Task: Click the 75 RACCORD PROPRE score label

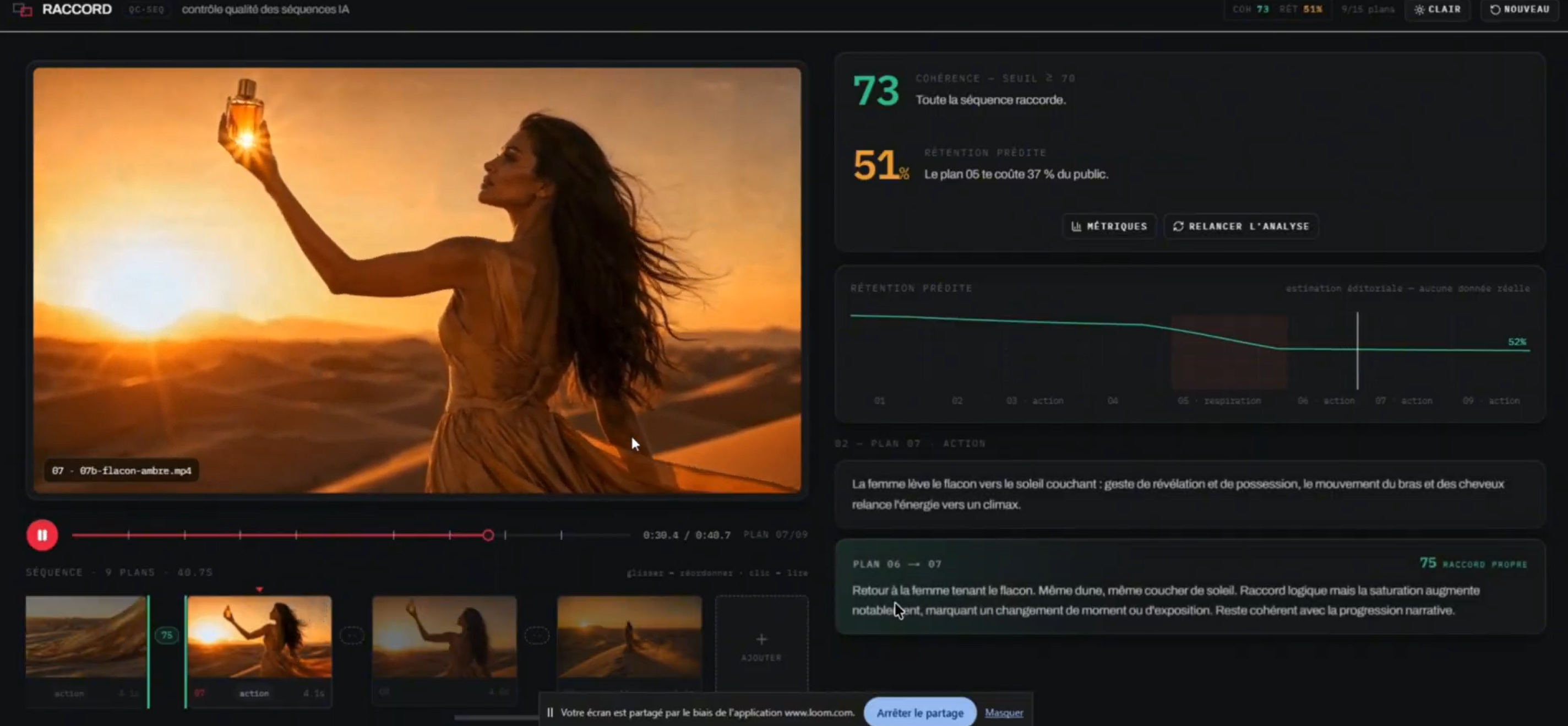Action: pyautogui.click(x=1474, y=564)
